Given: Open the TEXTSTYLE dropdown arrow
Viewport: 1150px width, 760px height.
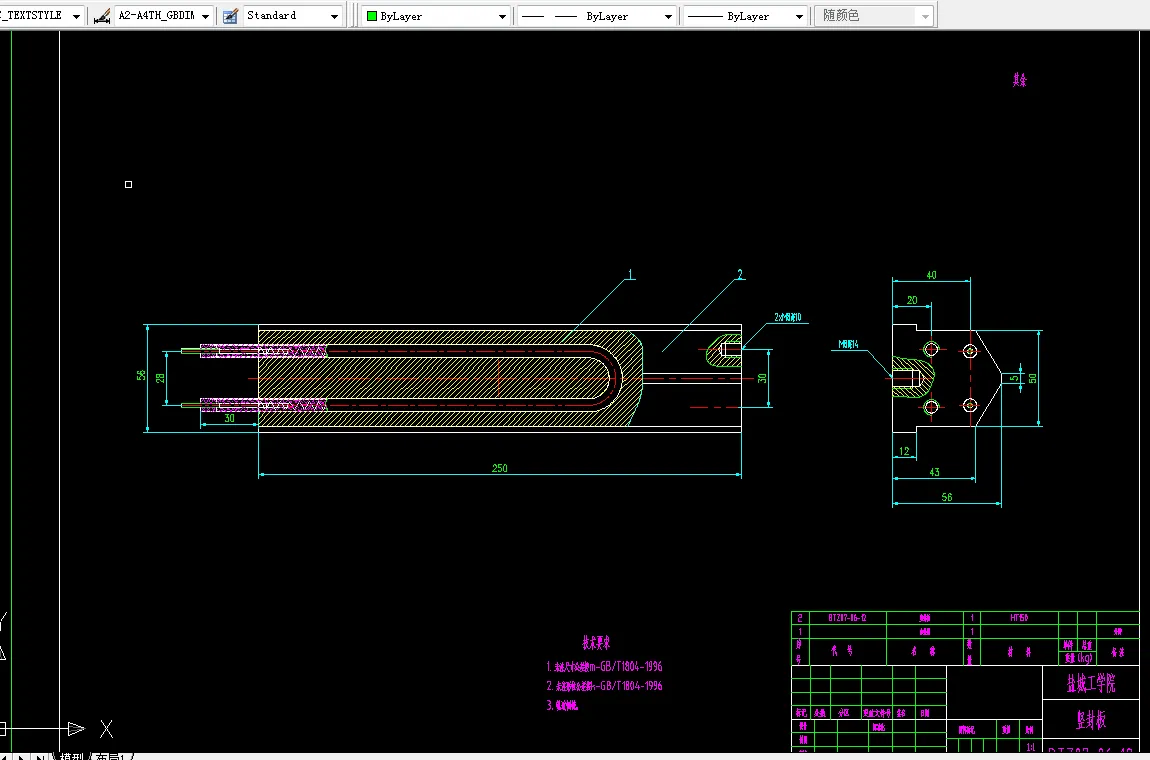Looking at the screenshot, I should pyautogui.click(x=77, y=16).
